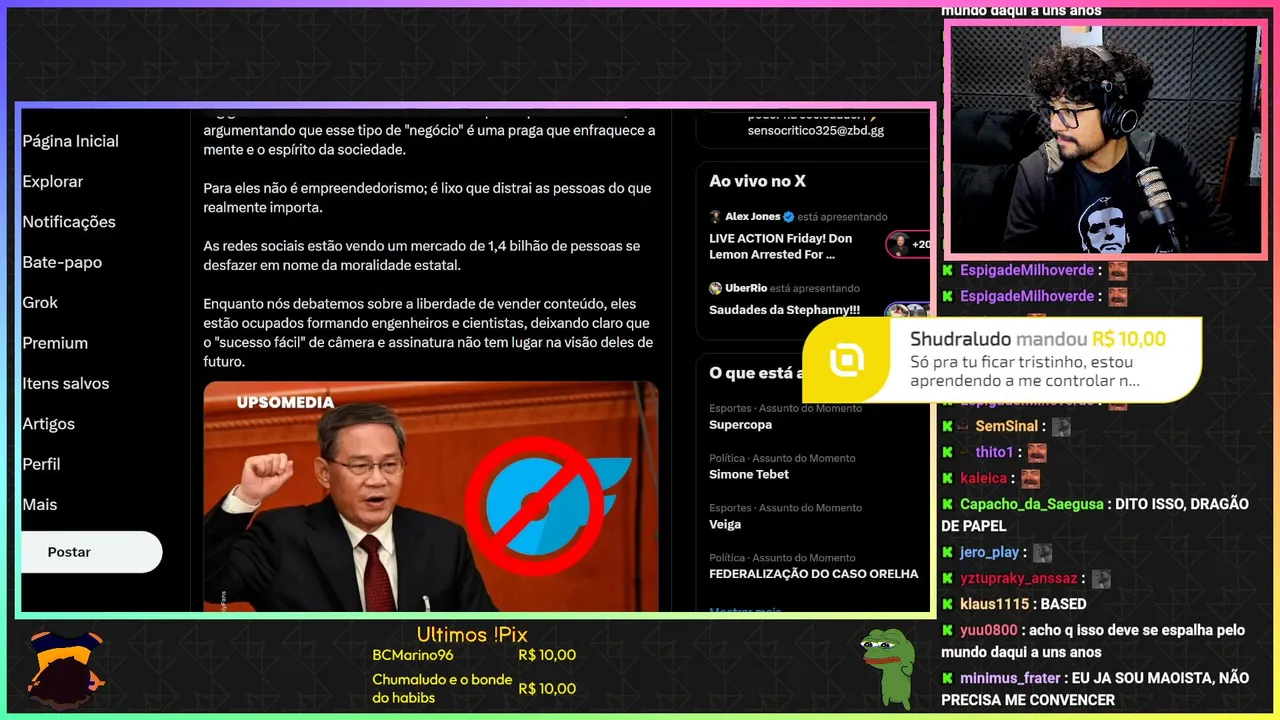Open the Veiga trending topic
This screenshot has width=1280, height=720.
725,524
